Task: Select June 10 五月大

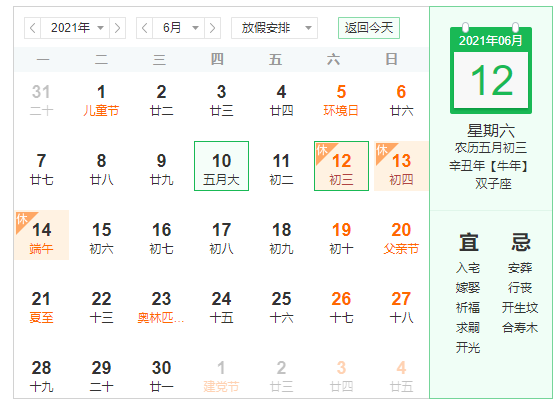Action: point(221,166)
